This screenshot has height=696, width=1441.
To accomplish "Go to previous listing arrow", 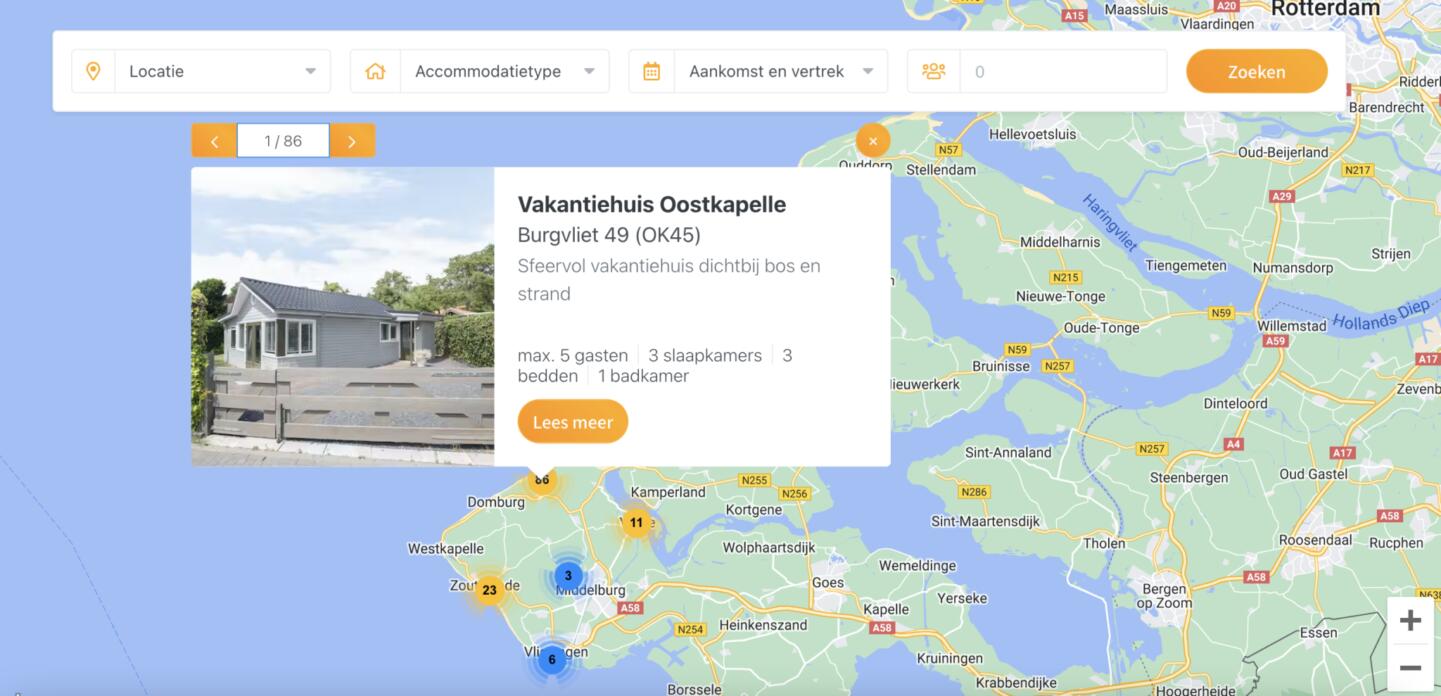I will 214,141.
